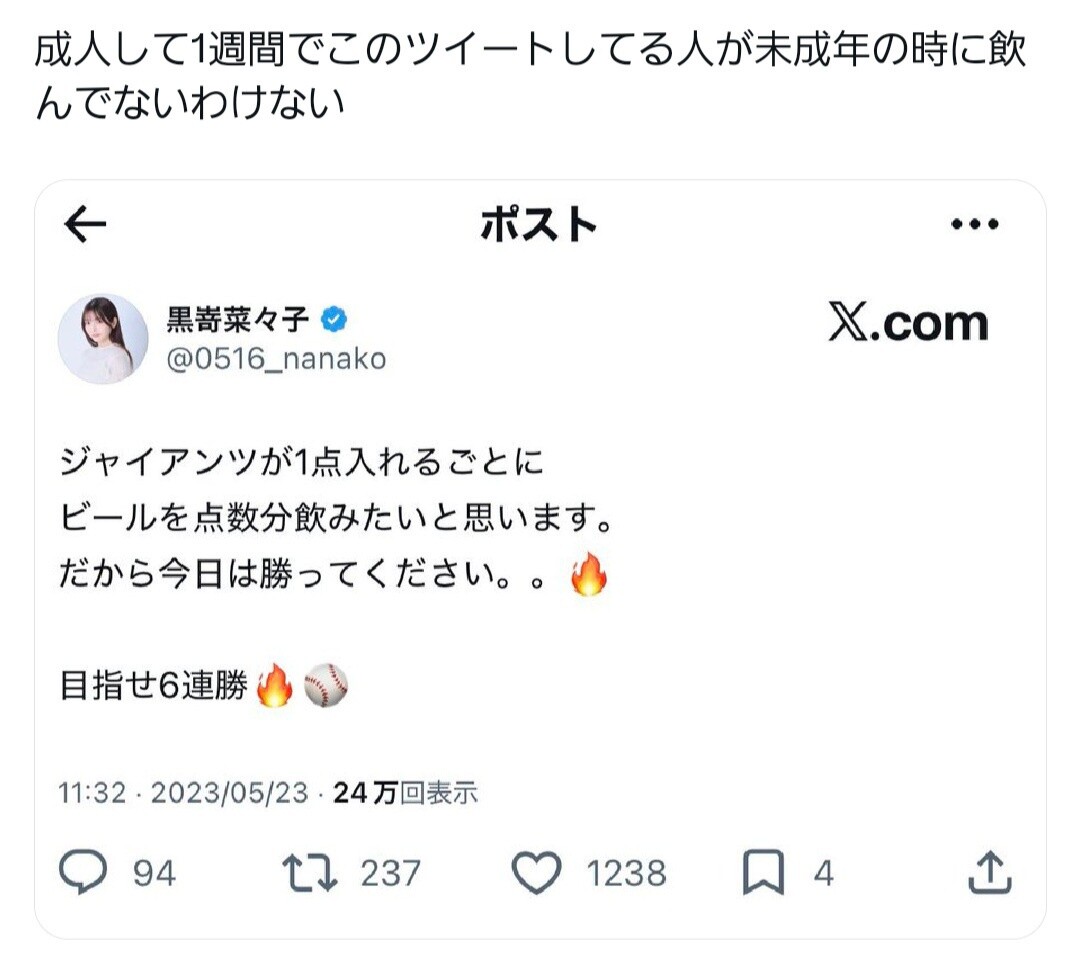This screenshot has height=964, width=1080.
Task: Click the 94 replies count
Action: pyautogui.click(x=154, y=873)
